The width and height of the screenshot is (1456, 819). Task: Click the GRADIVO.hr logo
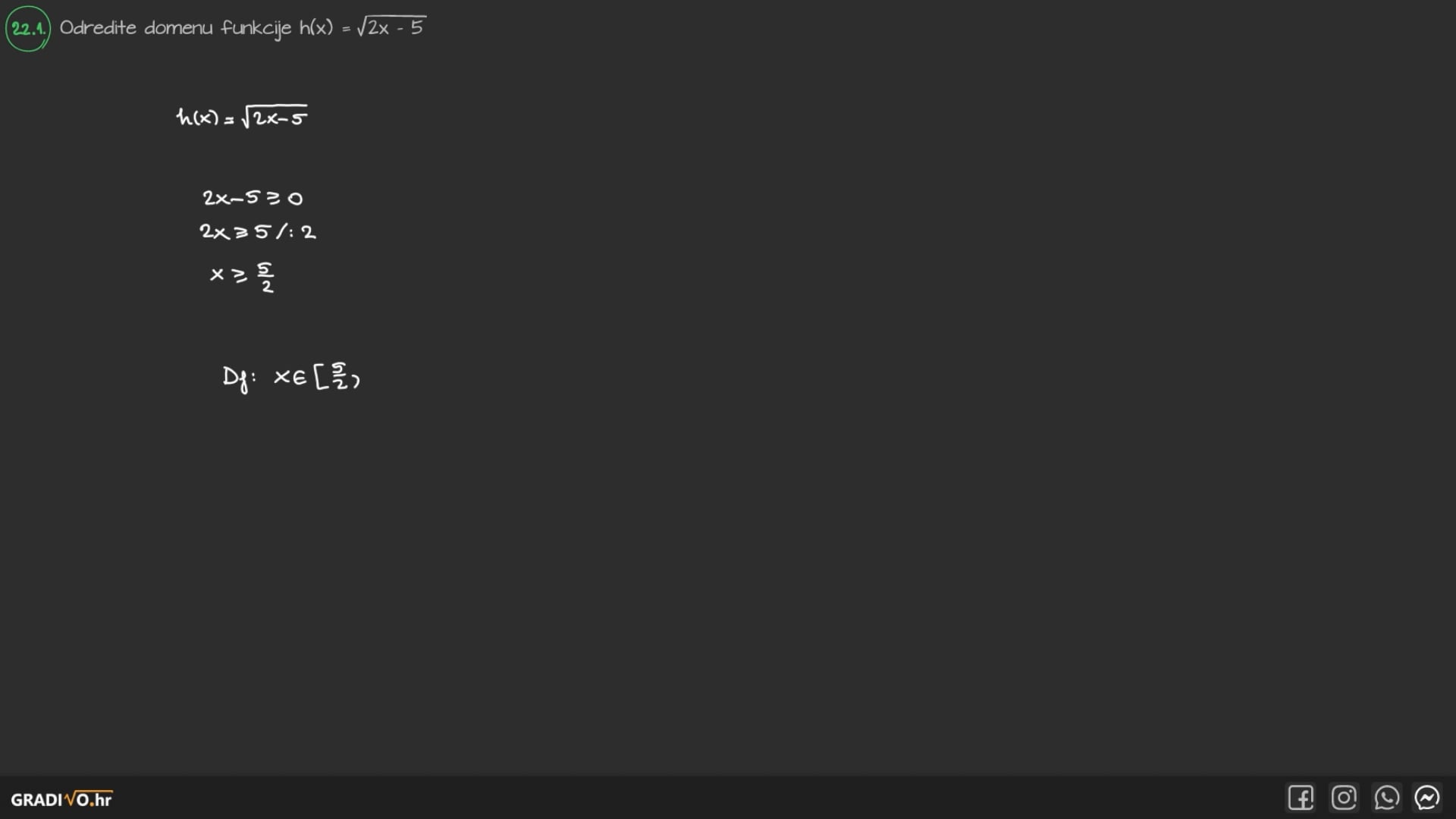coord(61,799)
